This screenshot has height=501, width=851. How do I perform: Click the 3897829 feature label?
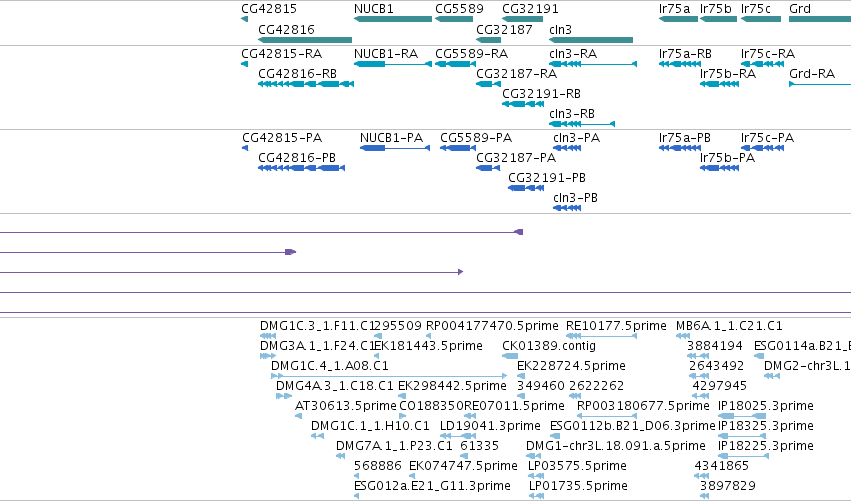coord(727,486)
